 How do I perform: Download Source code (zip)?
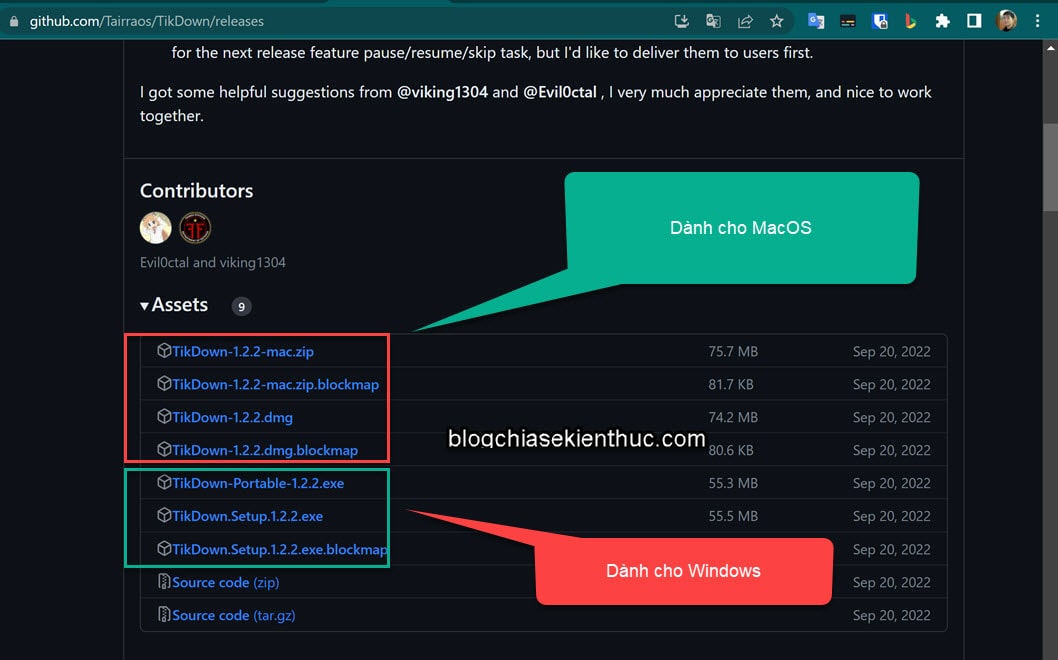225,582
